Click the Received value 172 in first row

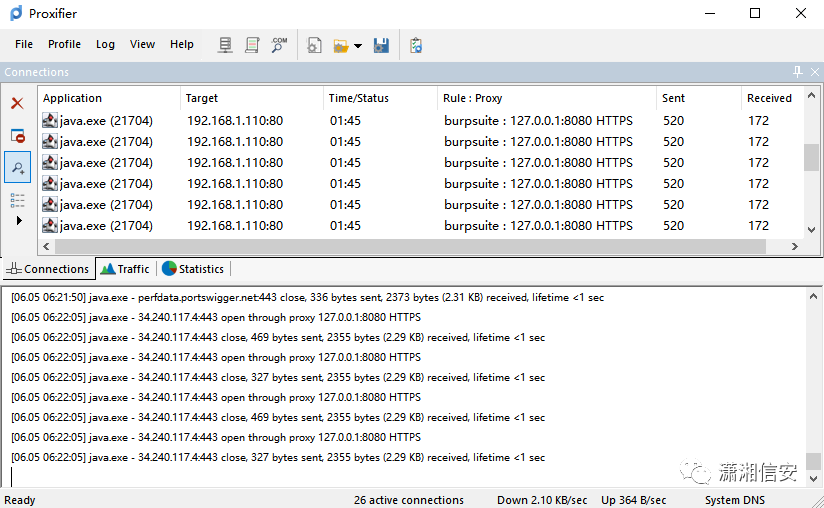758,121
